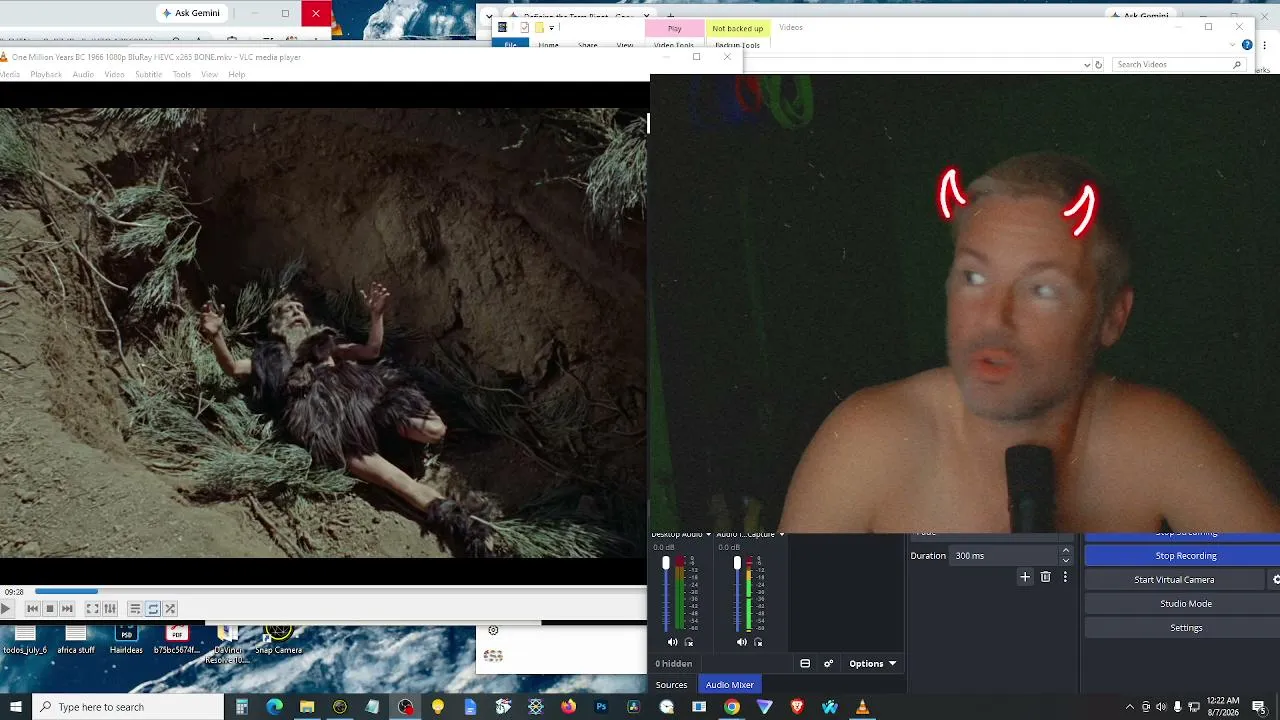Seek in the VLC progress bar
The image size is (1280, 720).
340,591
